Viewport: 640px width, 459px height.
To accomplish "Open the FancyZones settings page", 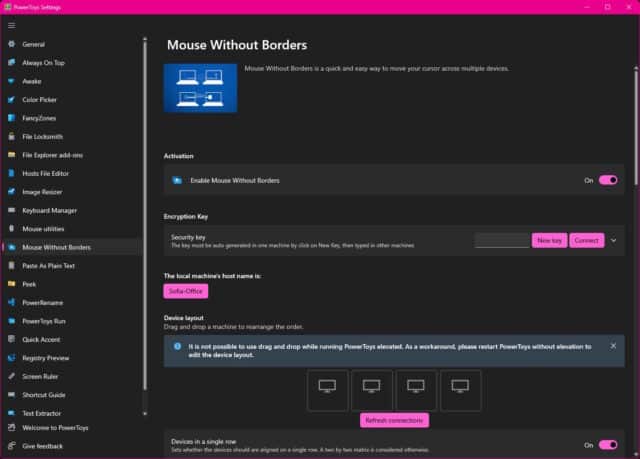I will pos(71,118).
